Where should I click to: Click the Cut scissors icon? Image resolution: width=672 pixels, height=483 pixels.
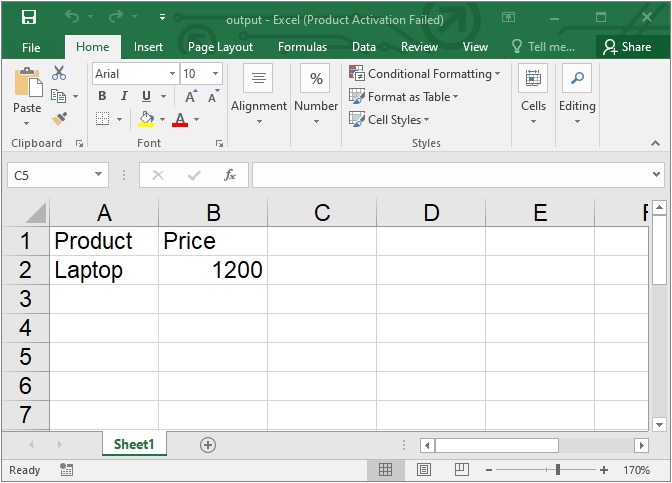(59, 73)
